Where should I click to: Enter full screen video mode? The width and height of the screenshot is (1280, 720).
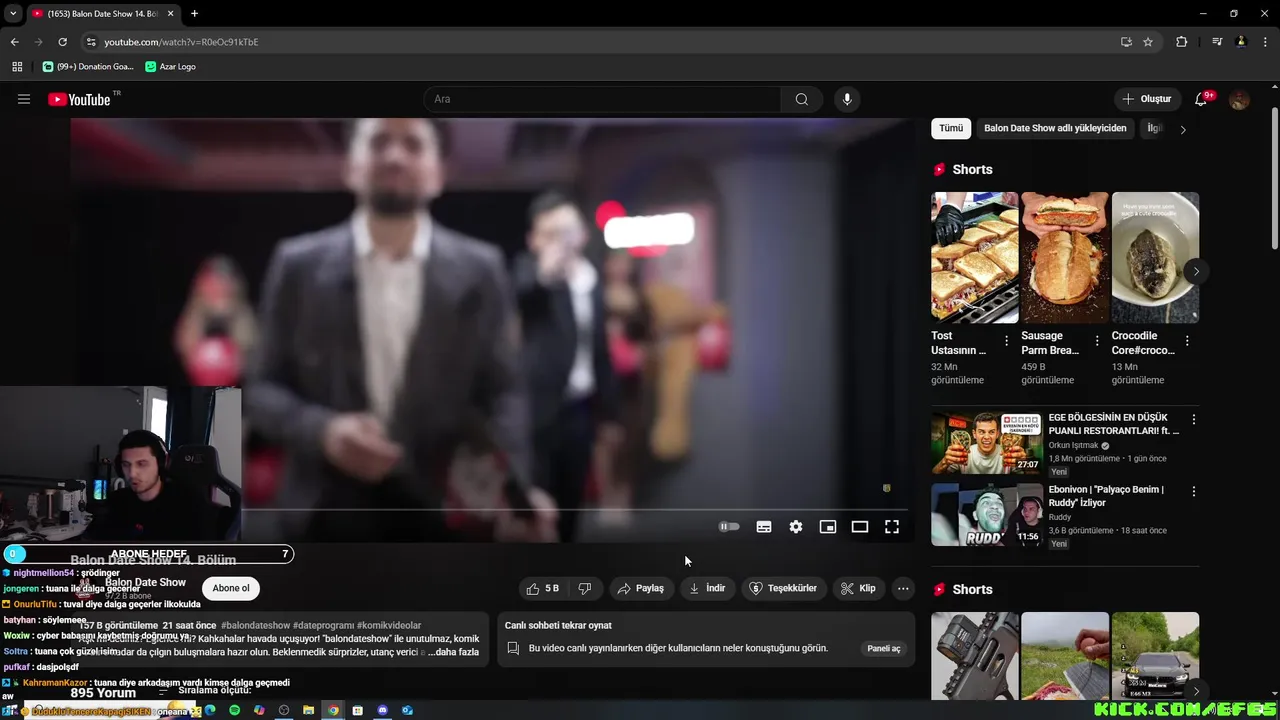892,527
